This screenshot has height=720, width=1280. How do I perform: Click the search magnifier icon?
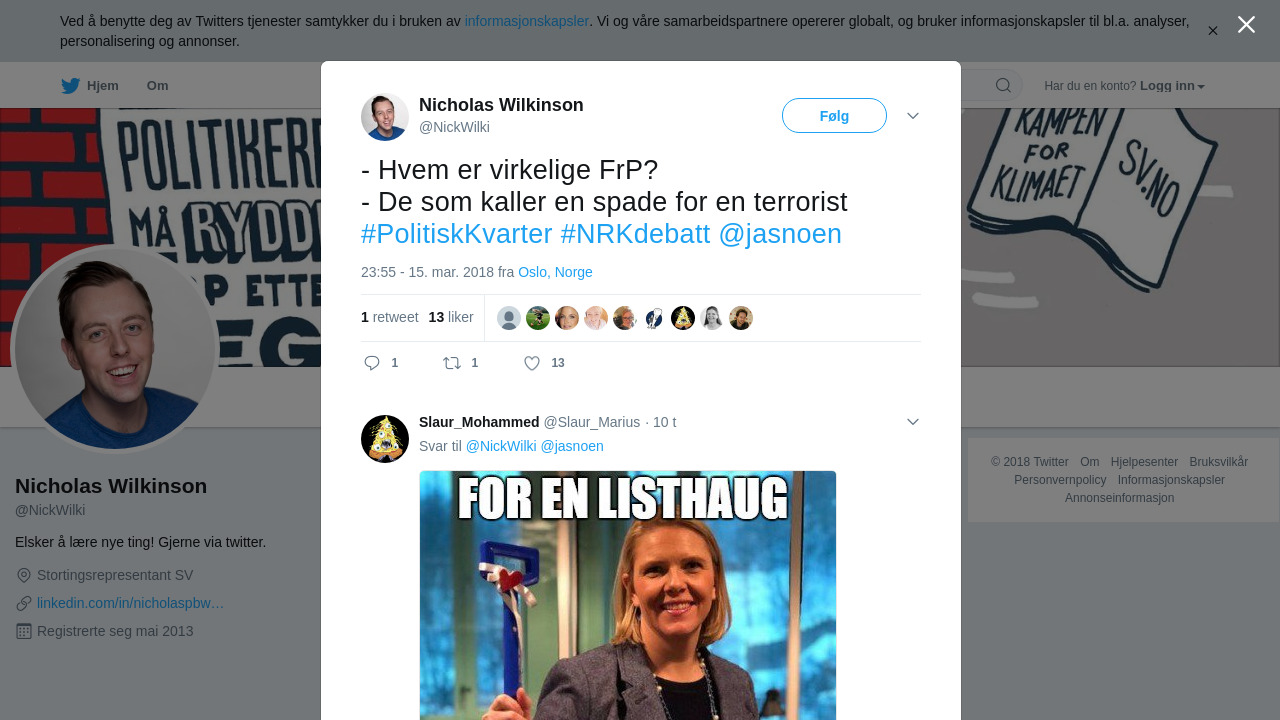tap(1003, 85)
